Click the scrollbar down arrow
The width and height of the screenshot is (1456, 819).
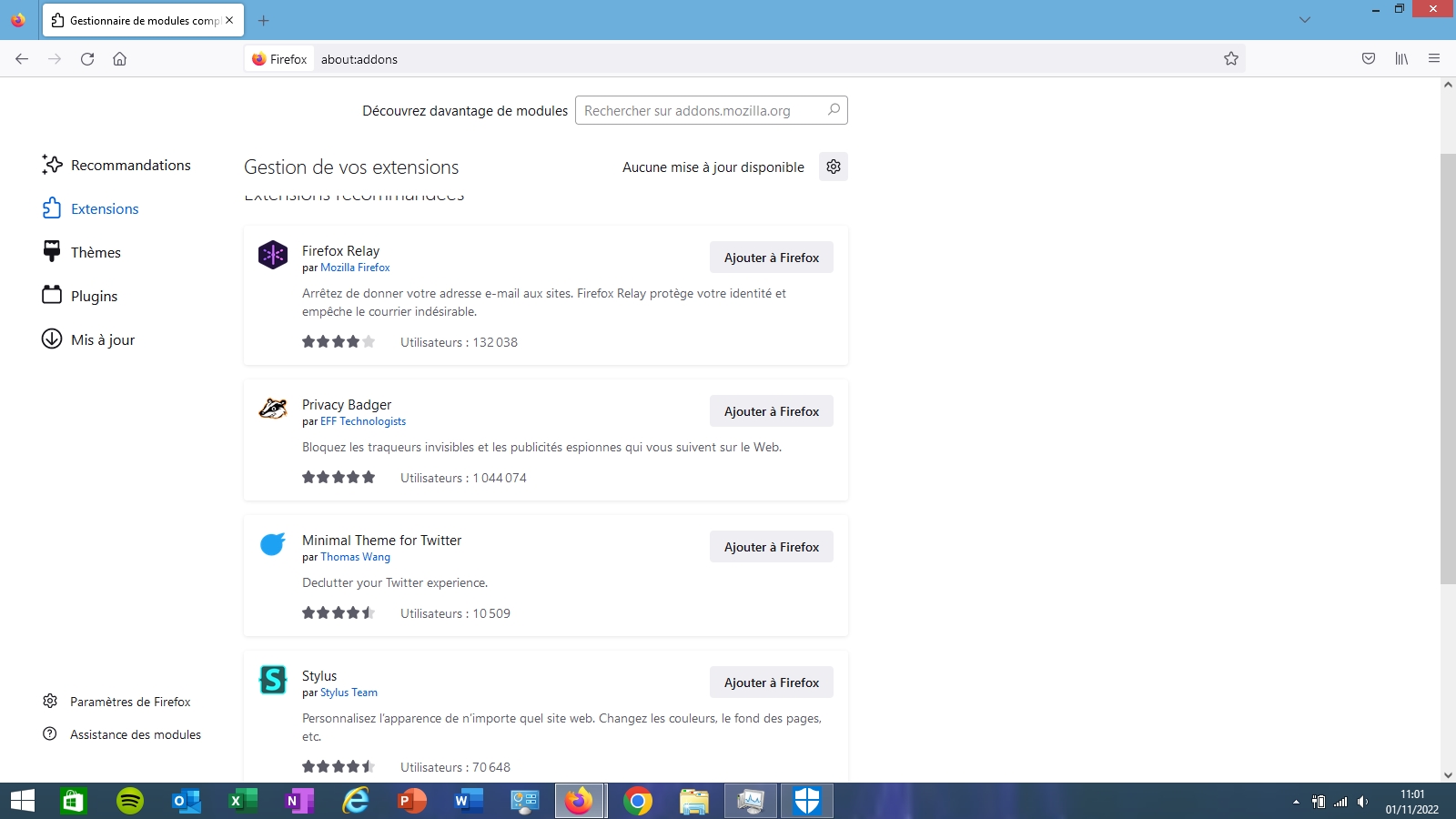(x=1448, y=775)
